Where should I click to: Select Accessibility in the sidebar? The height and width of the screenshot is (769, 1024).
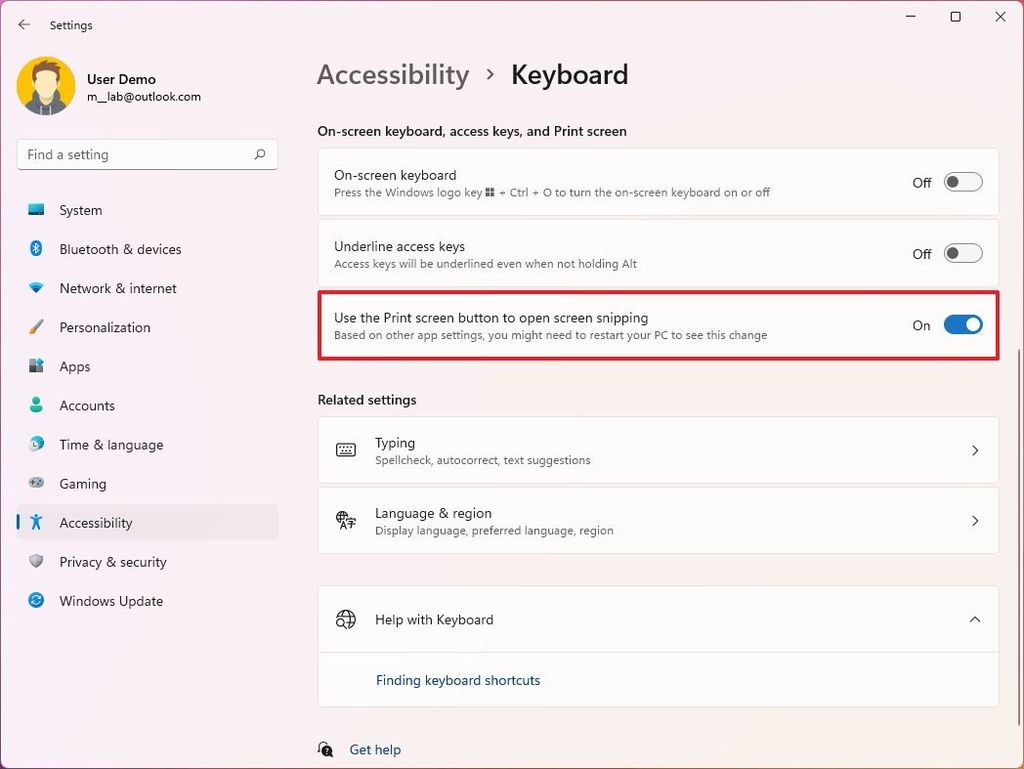point(95,522)
